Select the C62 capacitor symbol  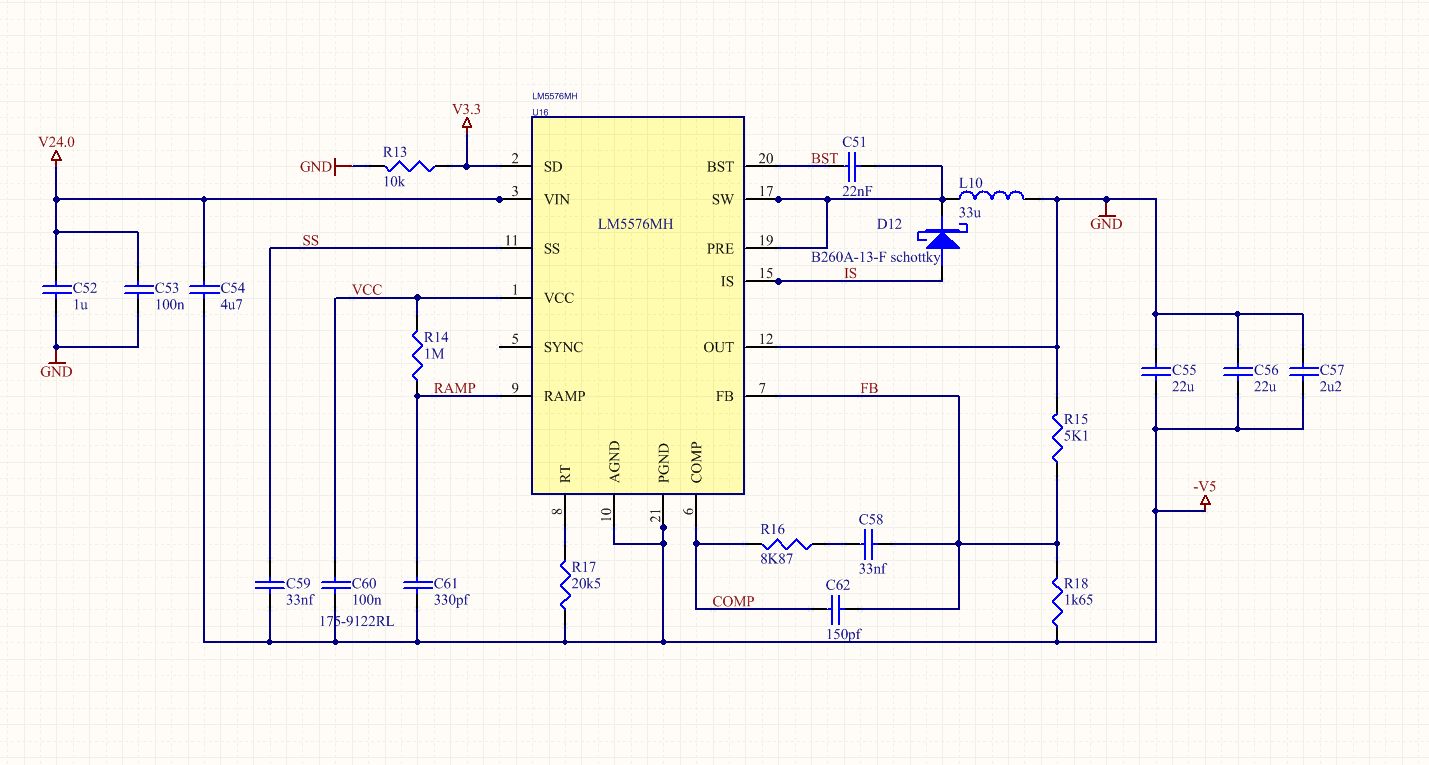coord(835,607)
